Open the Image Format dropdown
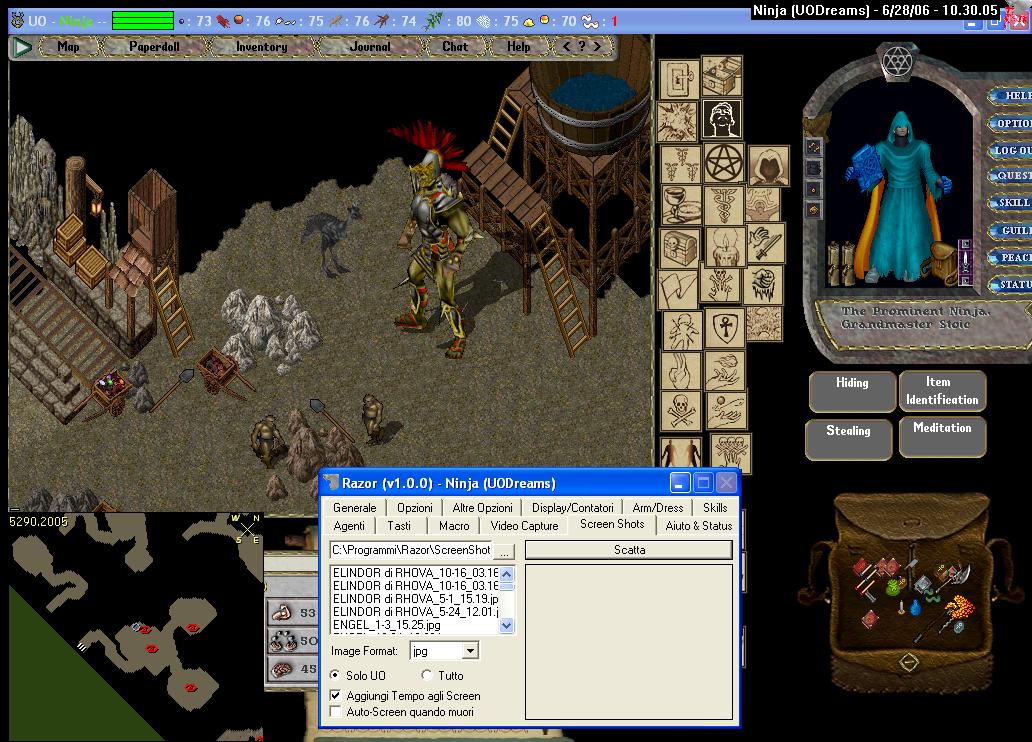The width and height of the screenshot is (1032, 742). pos(471,651)
